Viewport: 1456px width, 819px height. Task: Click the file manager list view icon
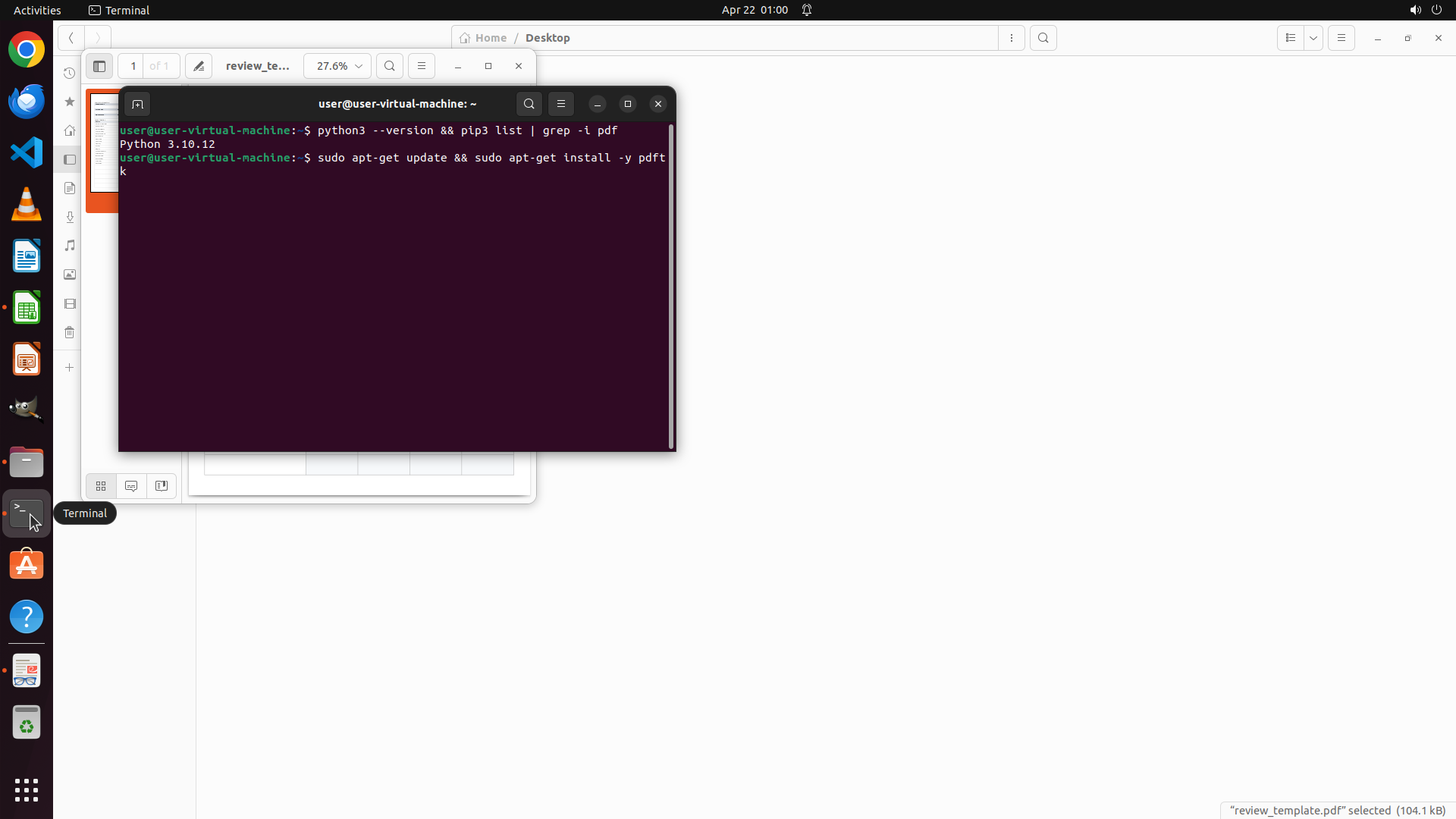[x=1291, y=38]
